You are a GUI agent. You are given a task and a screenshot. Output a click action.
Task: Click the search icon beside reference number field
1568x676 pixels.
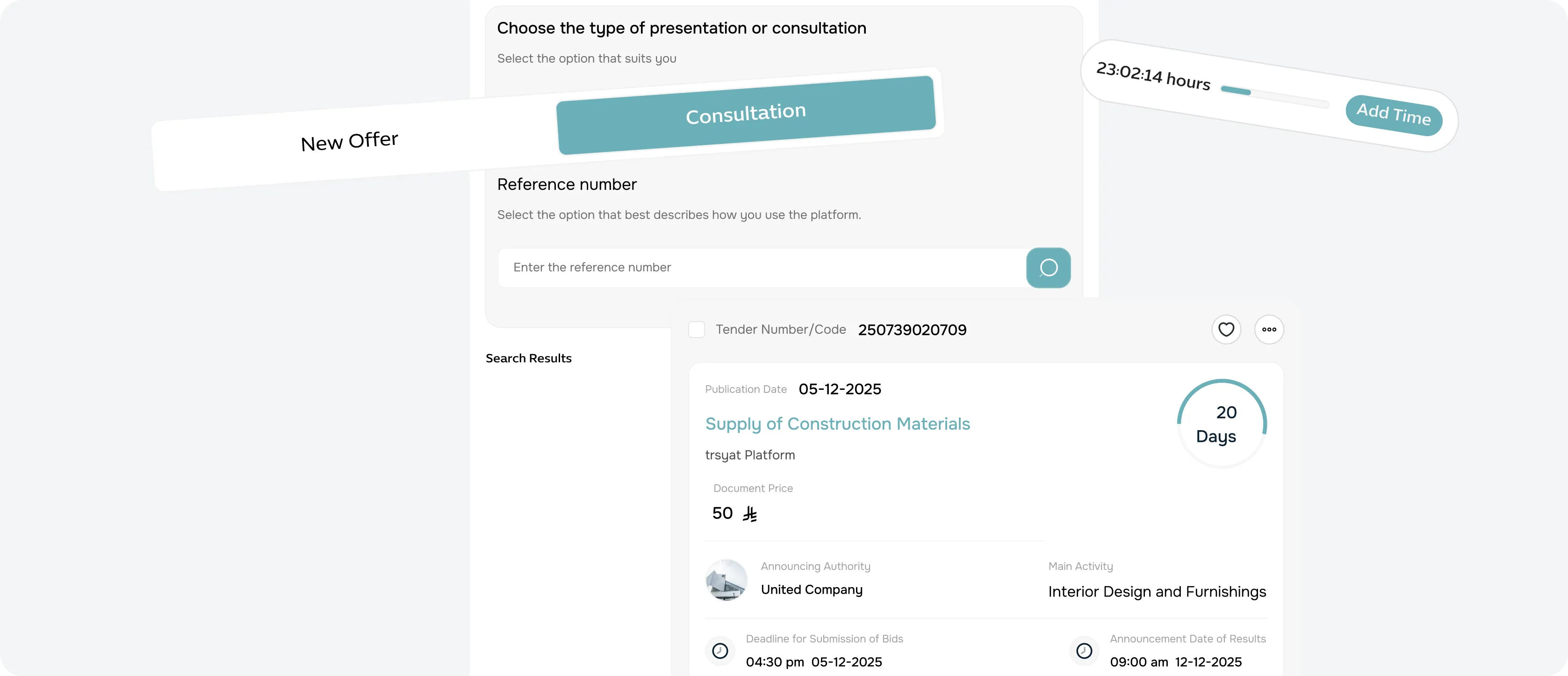(x=1048, y=268)
